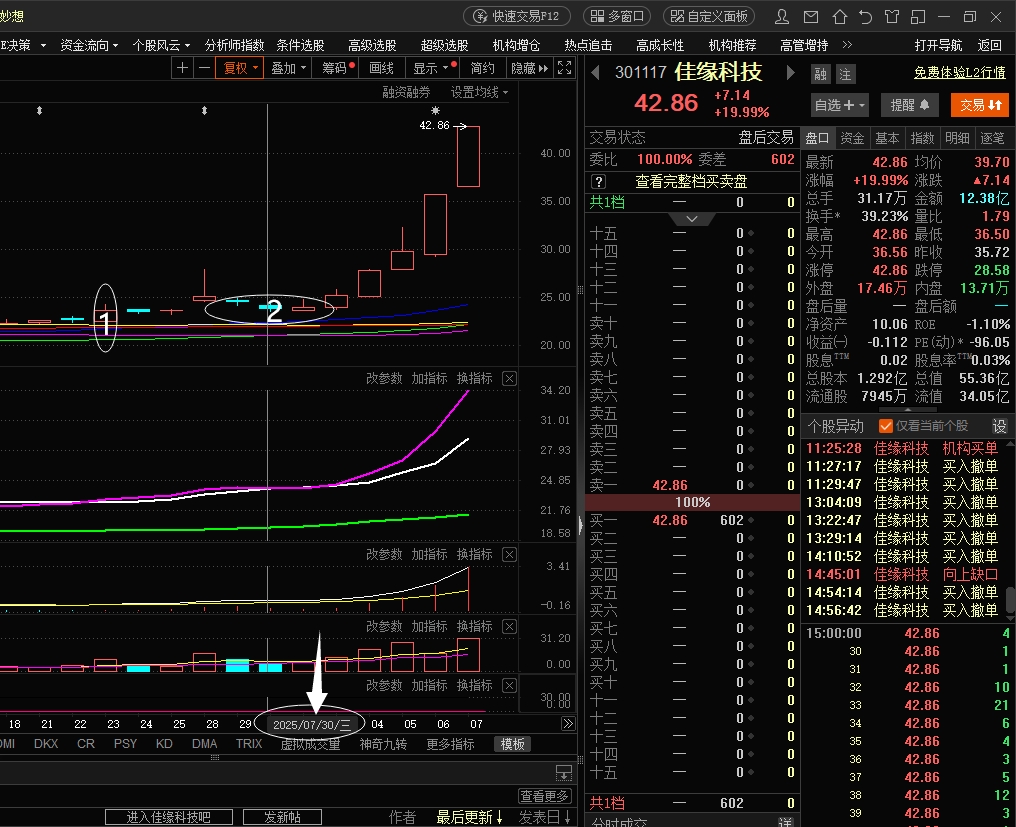Image resolution: width=1016 pixels, height=827 pixels.
Task: Go to previous stock arrow
Action: 595,73
